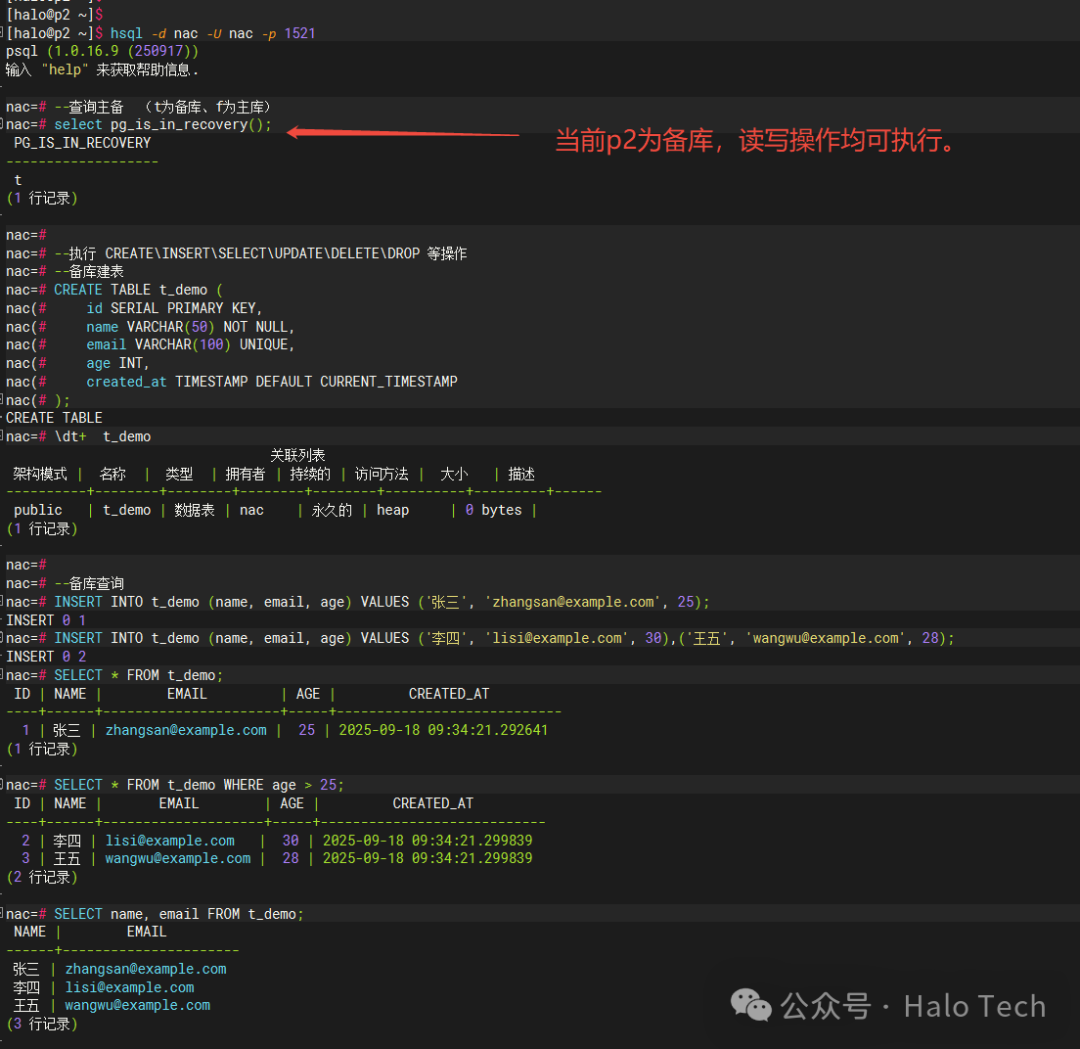Select the "关联列表" table title
The height and width of the screenshot is (1049, 1080).
tap(298, 455)
